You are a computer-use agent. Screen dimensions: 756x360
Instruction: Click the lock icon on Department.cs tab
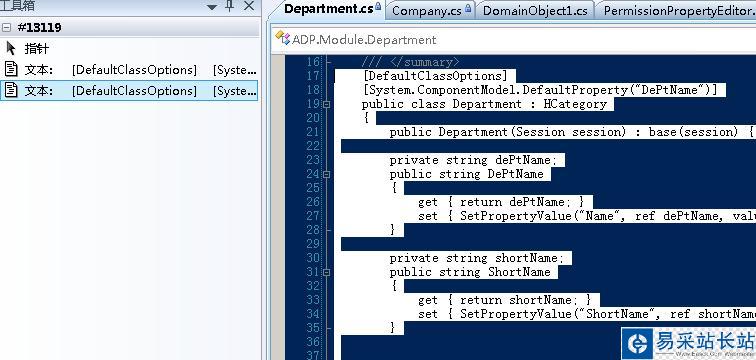(378, 6)
